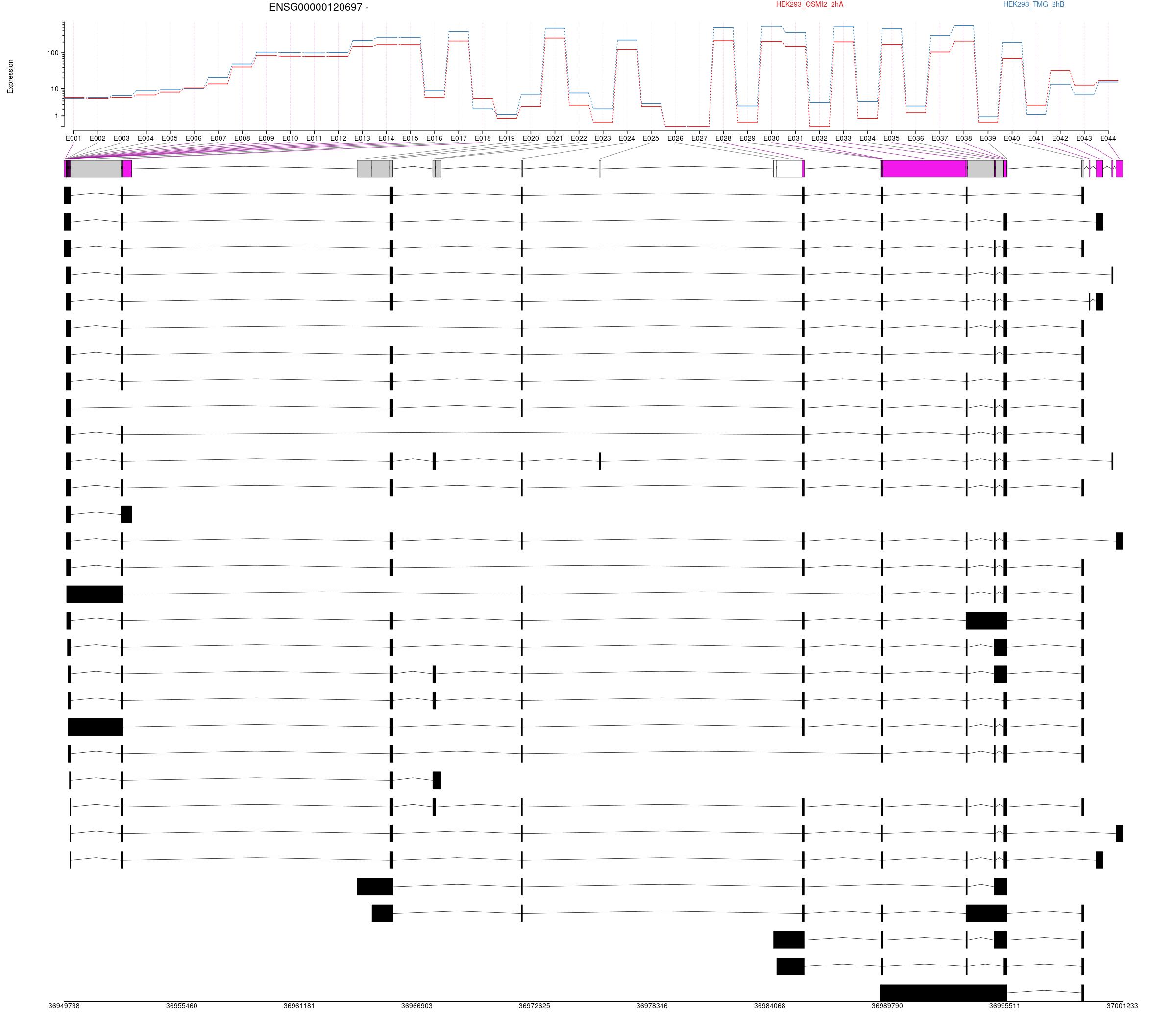
Task: Click genomic coordinate 36961181
Action: pos(299,1006)
